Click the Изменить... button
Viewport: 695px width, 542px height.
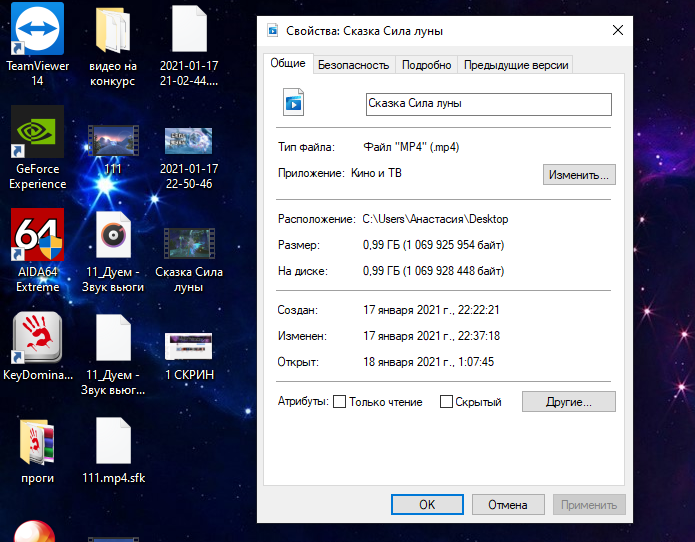coord(579,175)
